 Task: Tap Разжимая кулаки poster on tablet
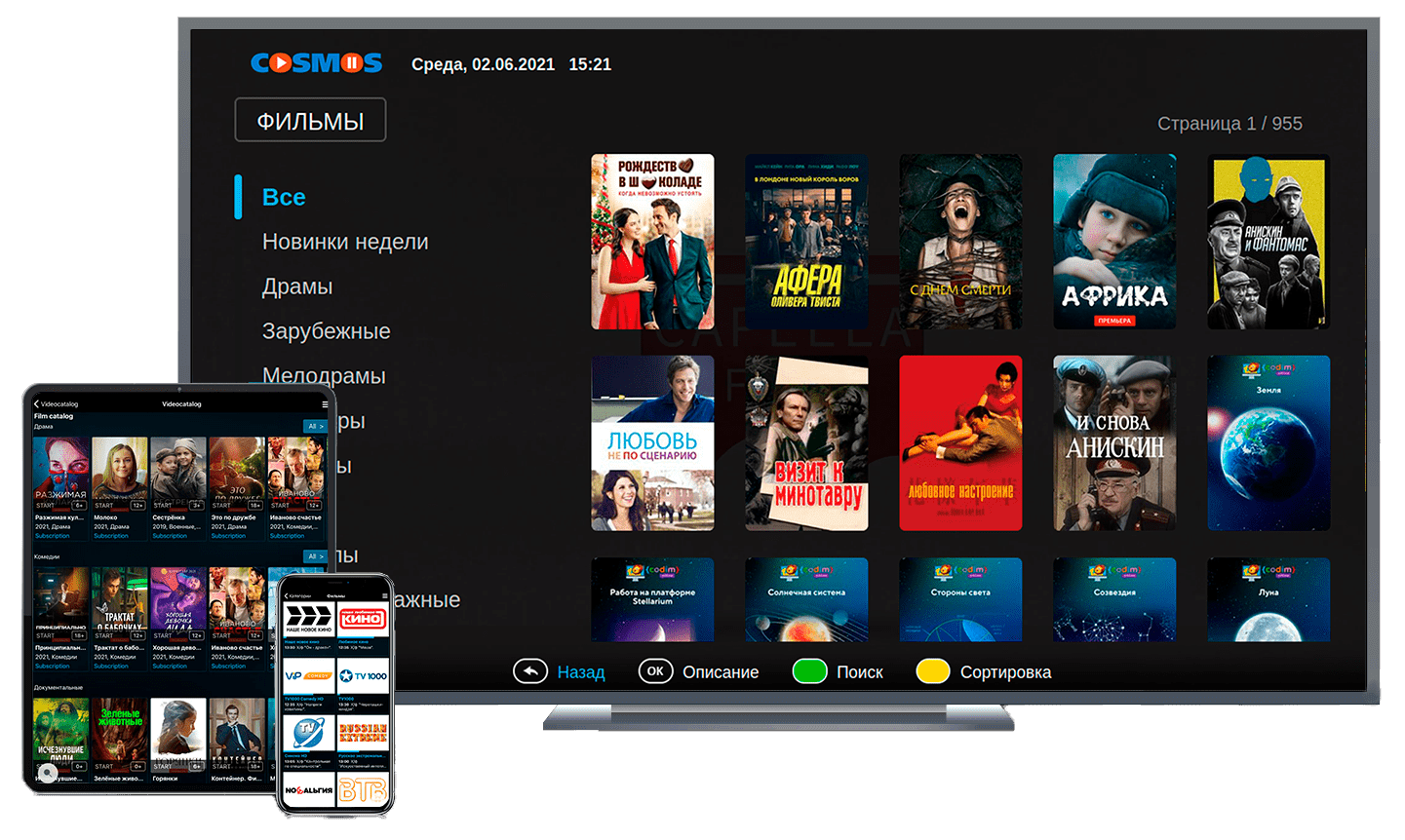tap(61, 474)
